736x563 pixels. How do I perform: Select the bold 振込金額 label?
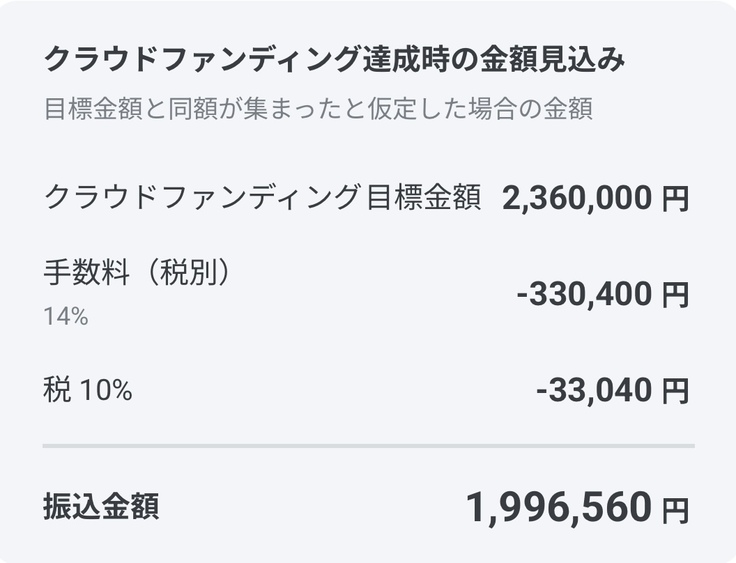coord(100,507)
